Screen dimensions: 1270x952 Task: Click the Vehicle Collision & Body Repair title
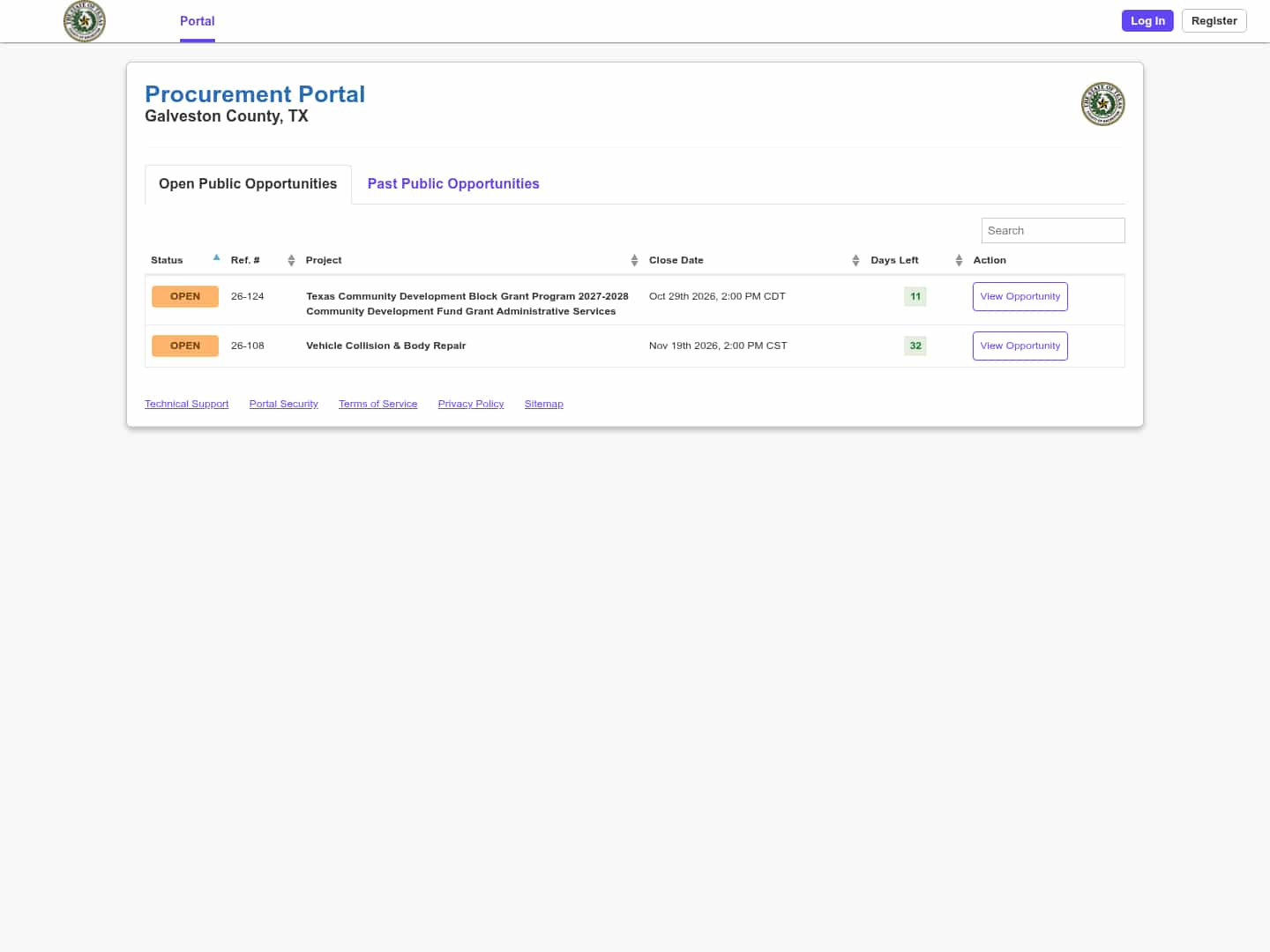[386, 346]
